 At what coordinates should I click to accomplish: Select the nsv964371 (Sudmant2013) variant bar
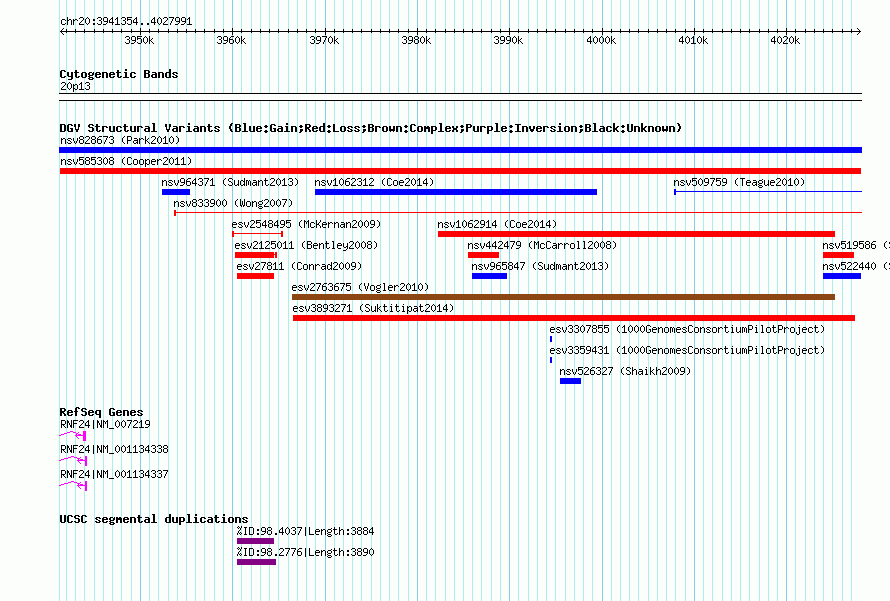176,192
